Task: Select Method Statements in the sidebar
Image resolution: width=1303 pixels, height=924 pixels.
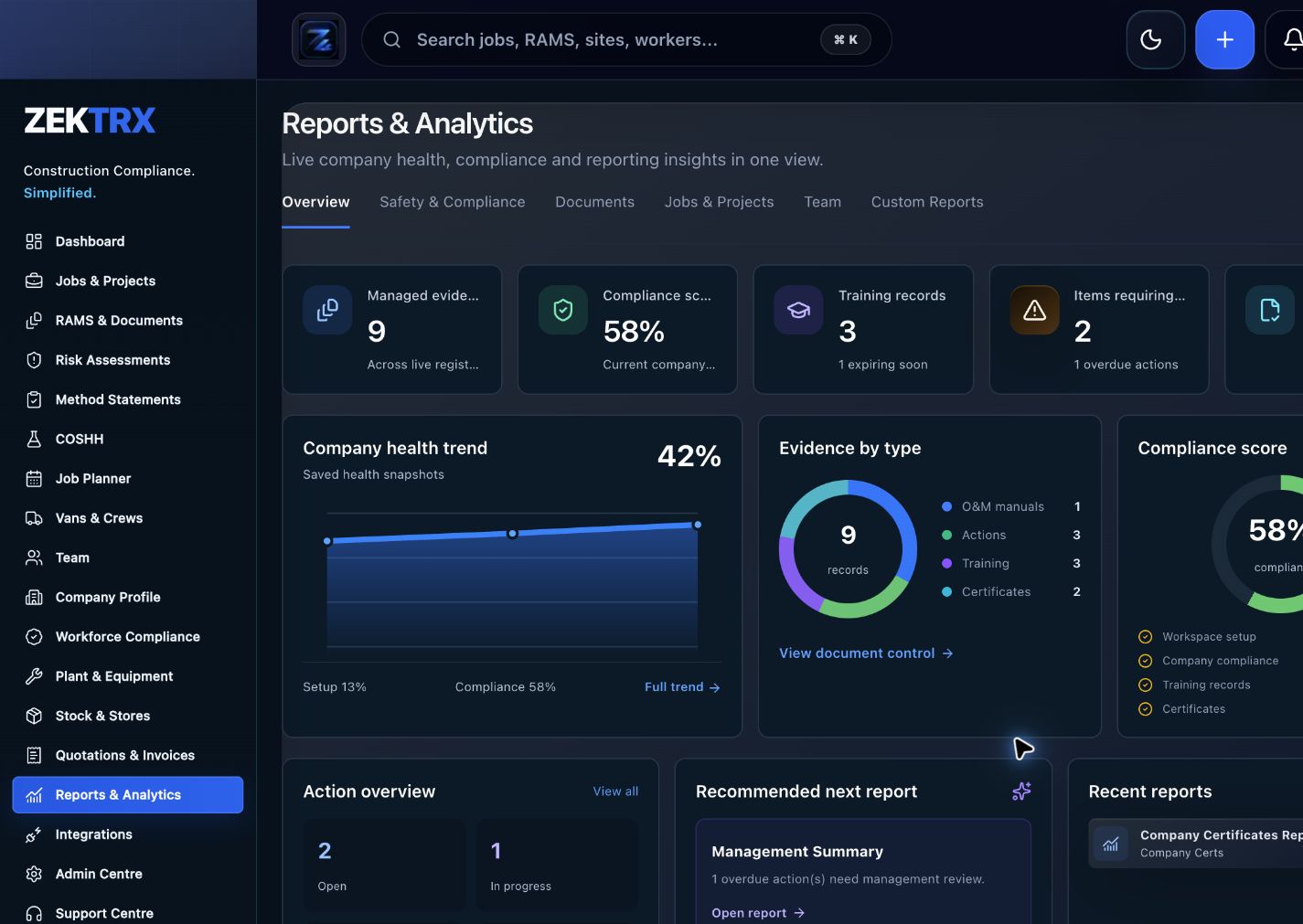Action: [x=128, y=399]
